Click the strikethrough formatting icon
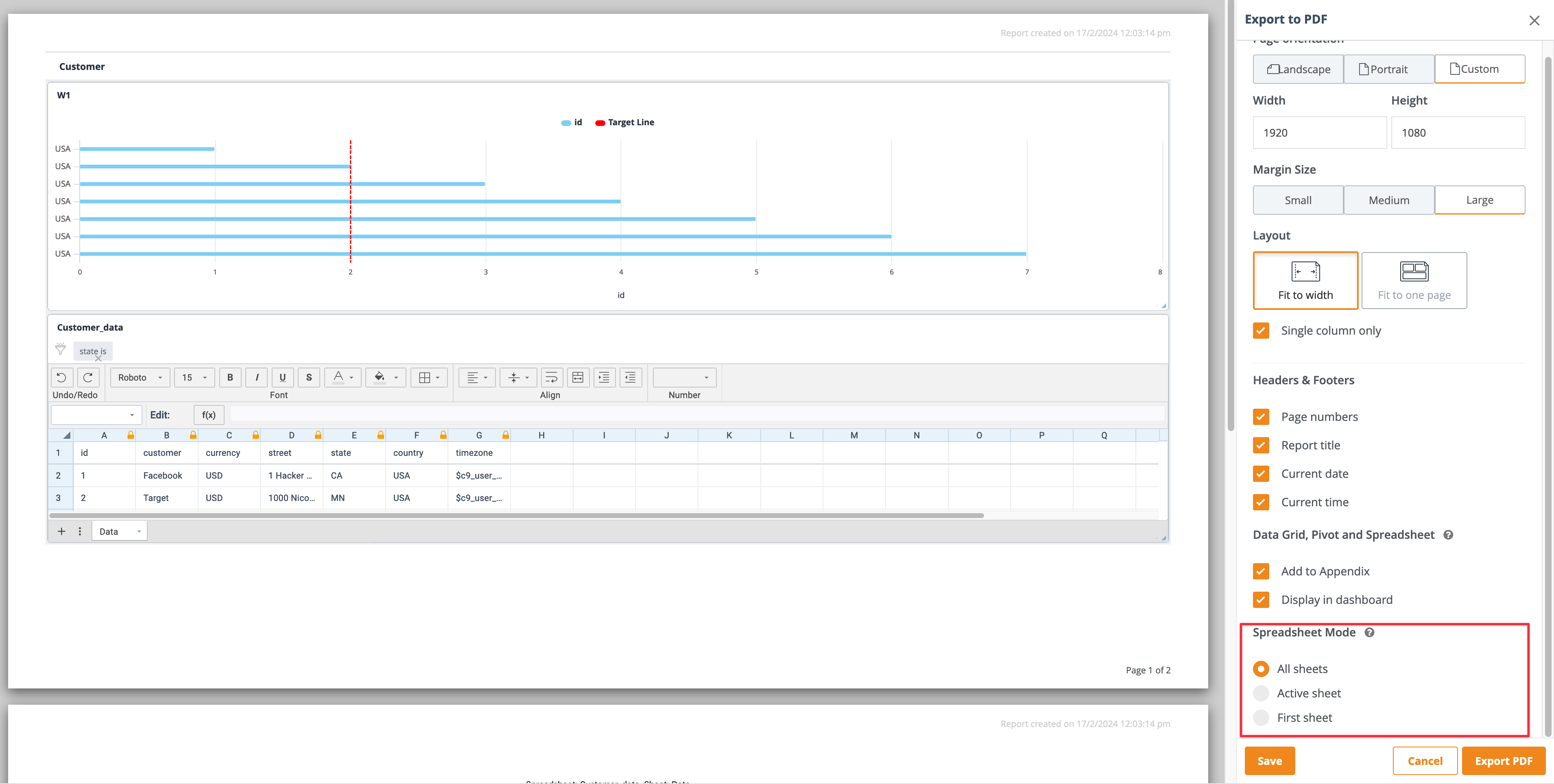This screenshot has width=1554, height=784. click(x=308, y=377)
